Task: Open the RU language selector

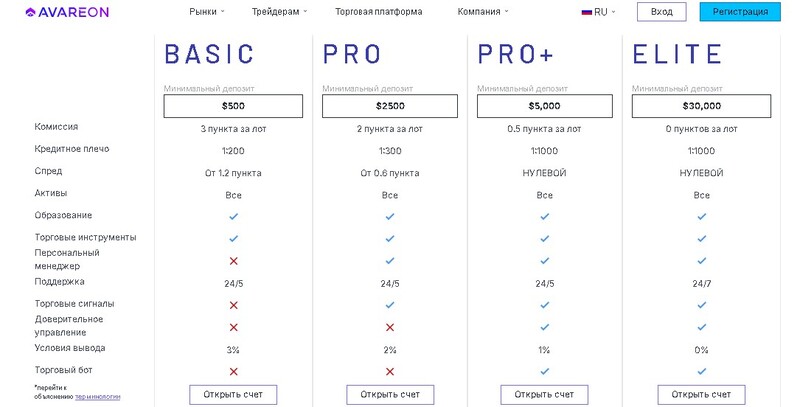Action: [x=598, y=12]
